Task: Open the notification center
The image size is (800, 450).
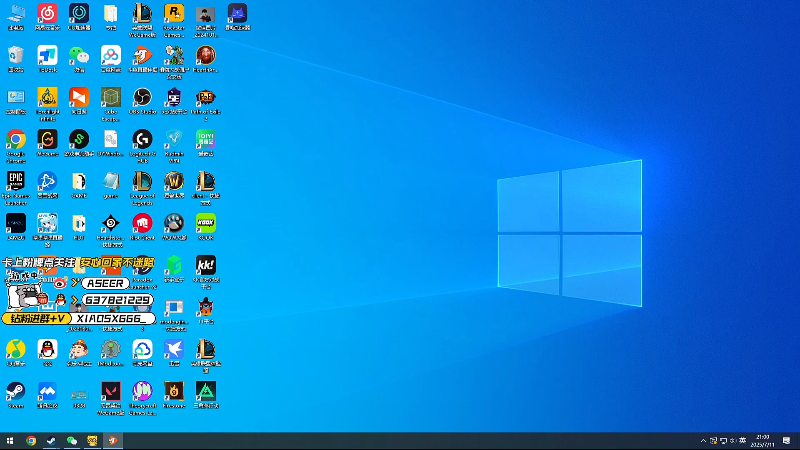Action: click(x=786, y=441)
